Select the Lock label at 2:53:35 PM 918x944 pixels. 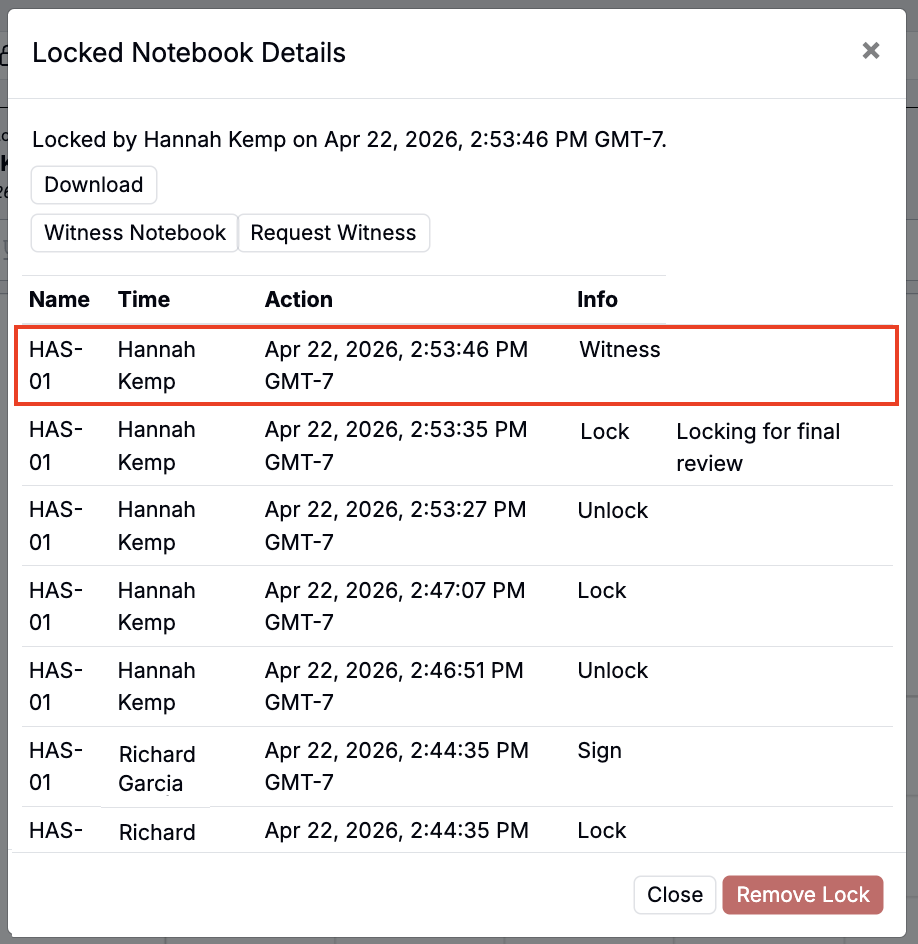pyautogui.click(x=605, y=432)
